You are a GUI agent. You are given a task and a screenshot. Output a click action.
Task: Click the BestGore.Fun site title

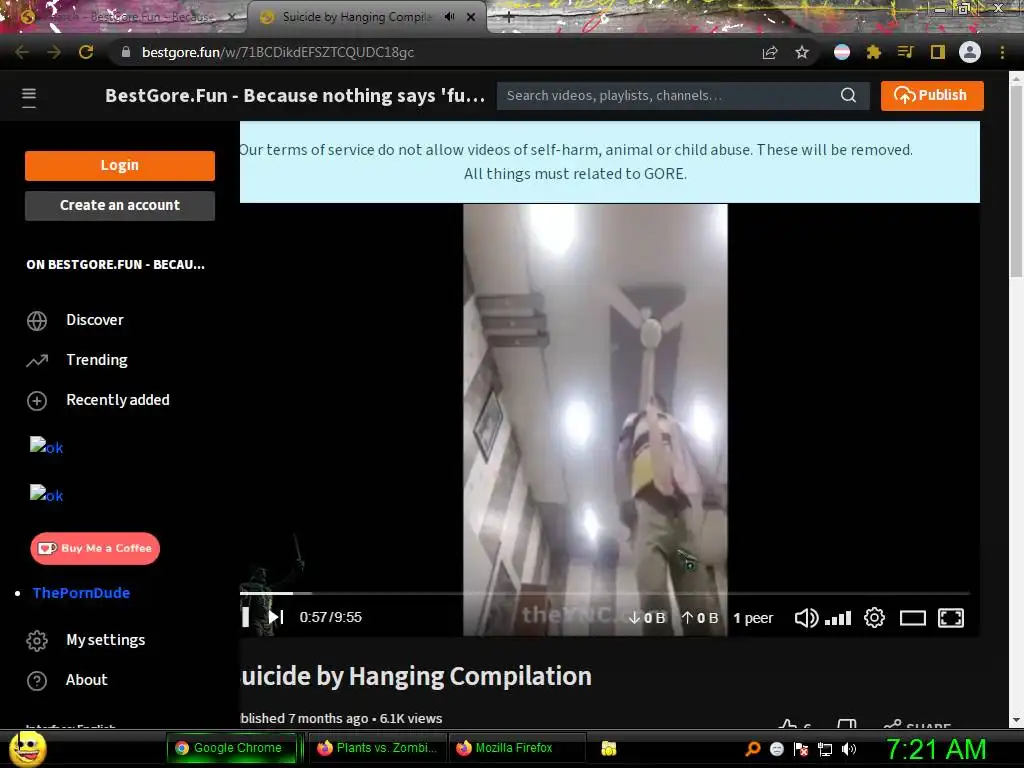(x=295, y=95)
